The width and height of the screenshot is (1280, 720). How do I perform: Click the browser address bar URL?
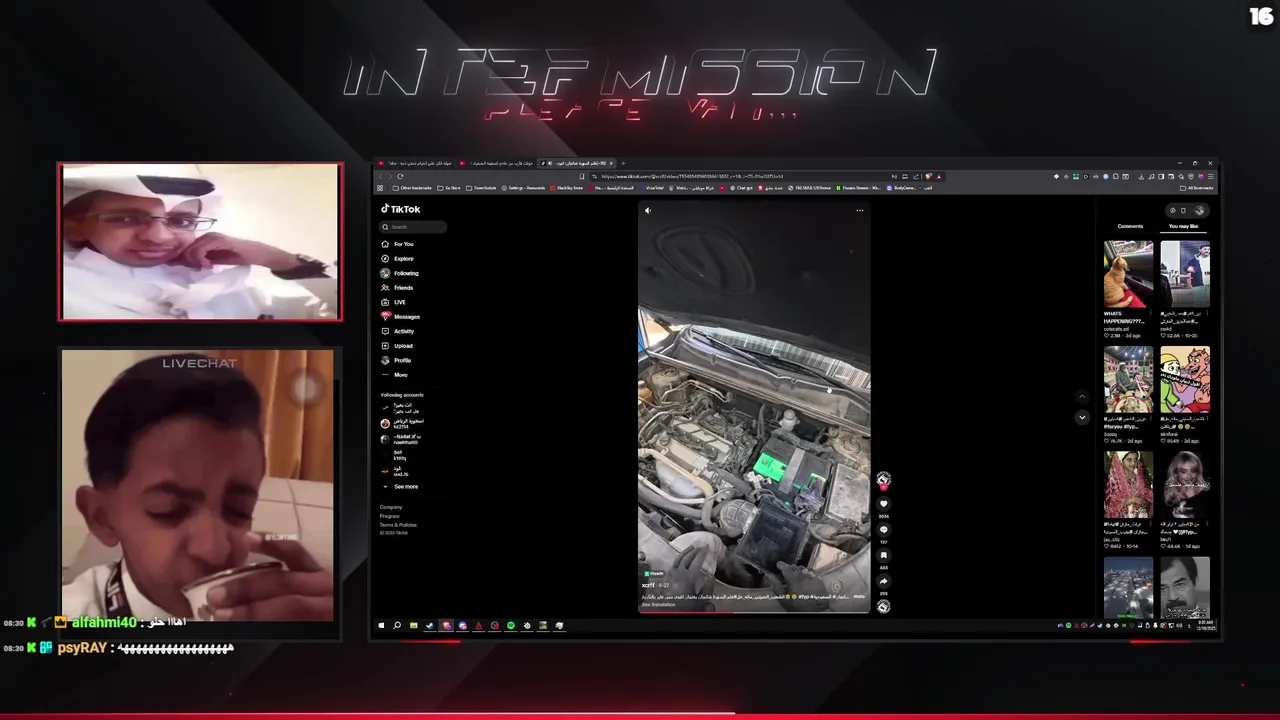point(692,176)
